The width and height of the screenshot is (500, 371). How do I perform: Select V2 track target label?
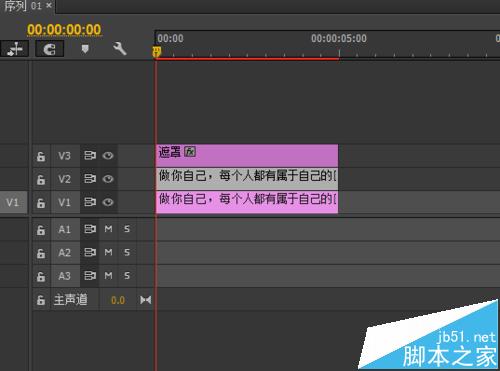pyautogui.click(x=65, y=179)
